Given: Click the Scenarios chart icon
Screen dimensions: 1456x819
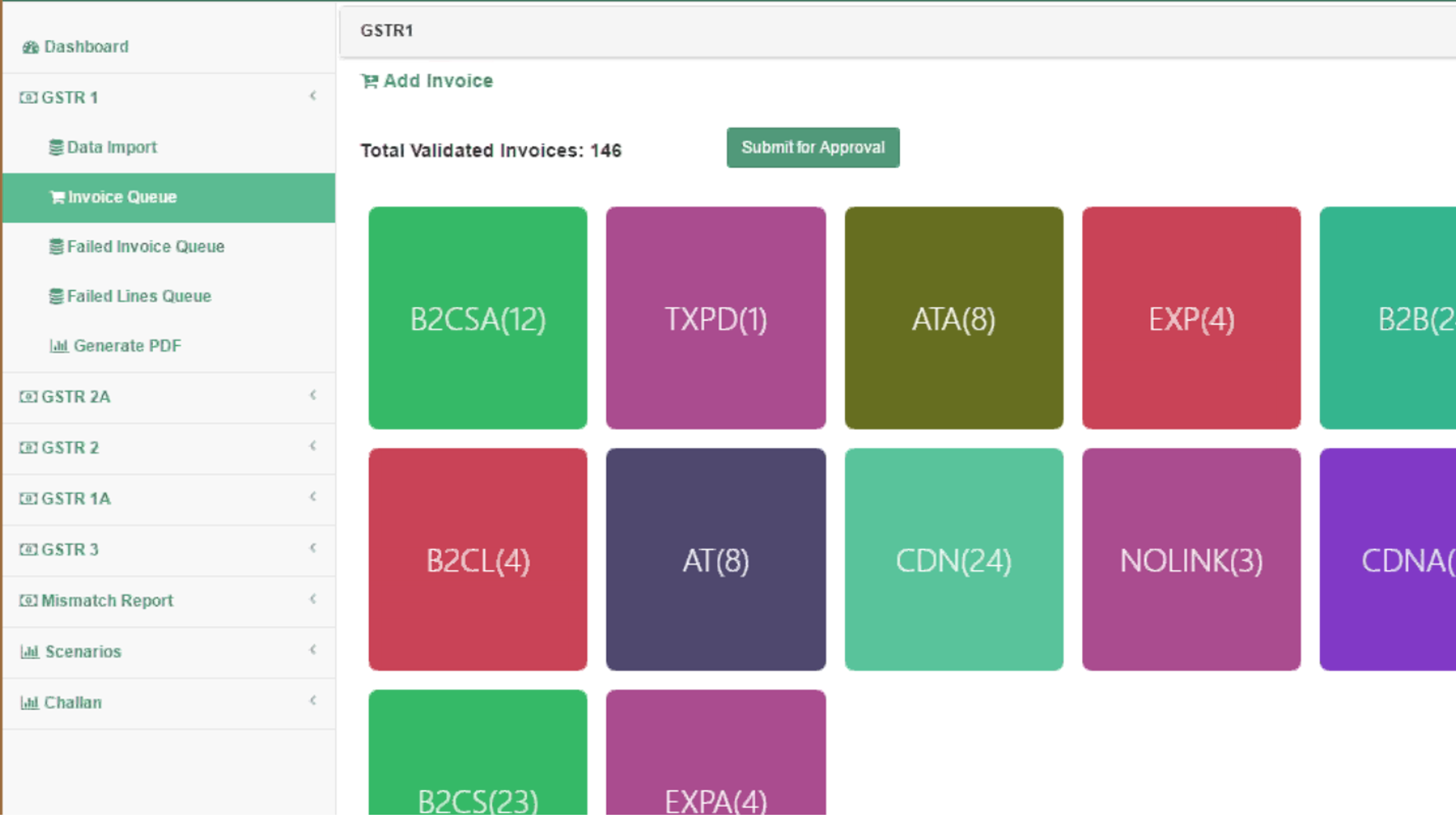Looking at the screenshot, I should tap(30, 652).
